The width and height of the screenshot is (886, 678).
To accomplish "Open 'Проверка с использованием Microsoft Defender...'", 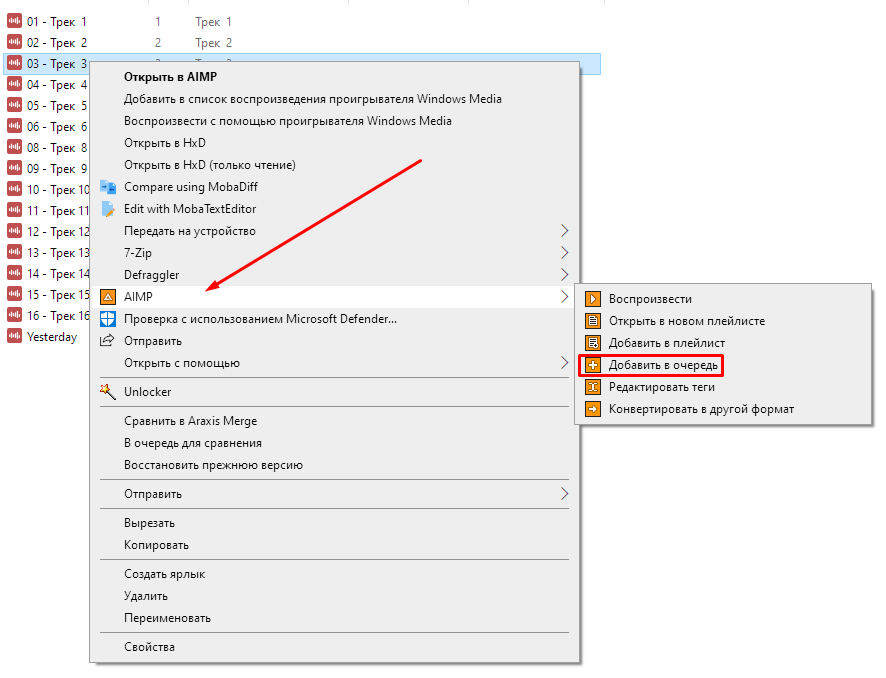I will pyautogui.click(x=260, y=319).
